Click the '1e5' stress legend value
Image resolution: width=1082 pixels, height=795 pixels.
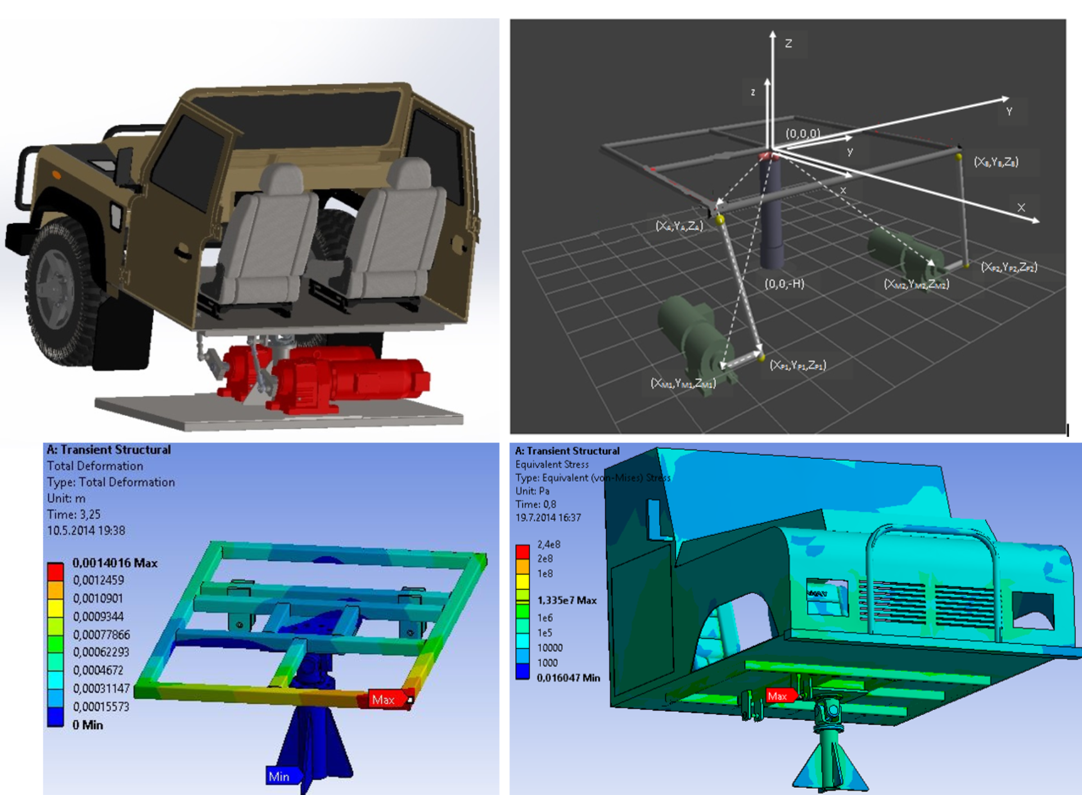click(x=545, y=632)
